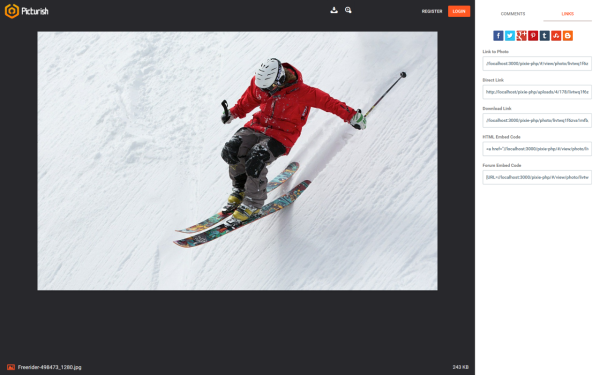Select the HTML Embed Code field
The image size is (600, 375).
tap(537, 149)
